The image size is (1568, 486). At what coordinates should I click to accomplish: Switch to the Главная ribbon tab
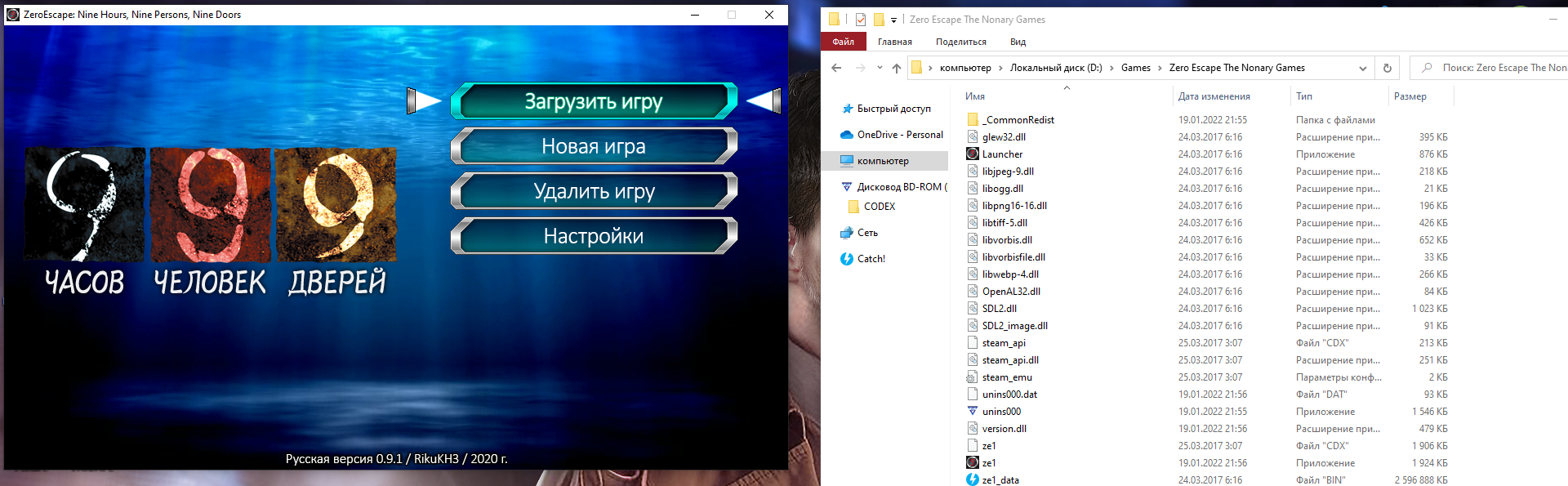(895, 42)
